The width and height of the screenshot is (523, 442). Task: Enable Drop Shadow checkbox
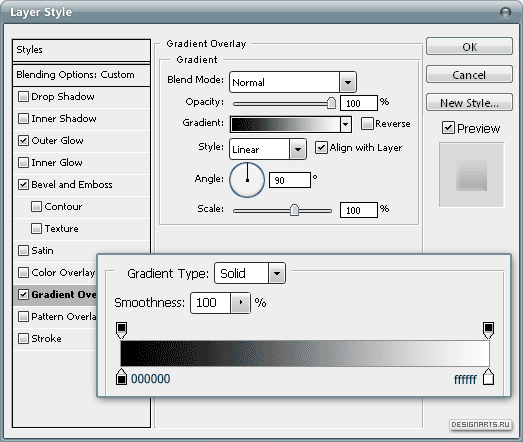pos(23,97)
